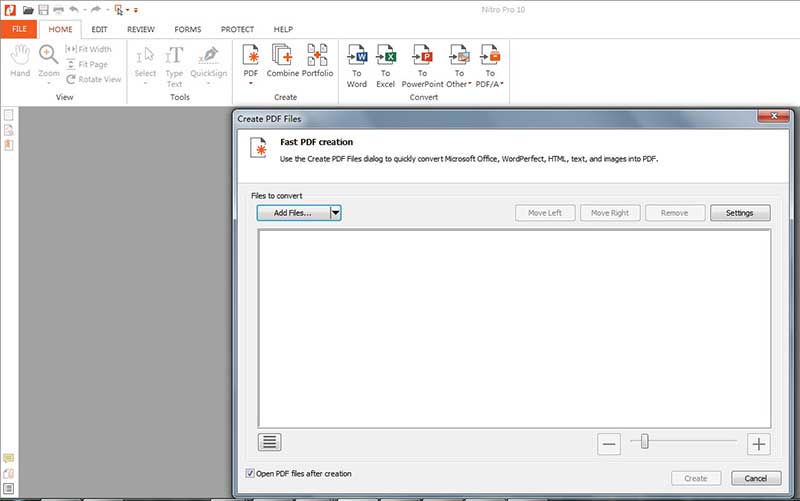This screenshot has width=800, height=501.
Task: Open the second left sidebar pane icon
Action: (x=9, y=130)
